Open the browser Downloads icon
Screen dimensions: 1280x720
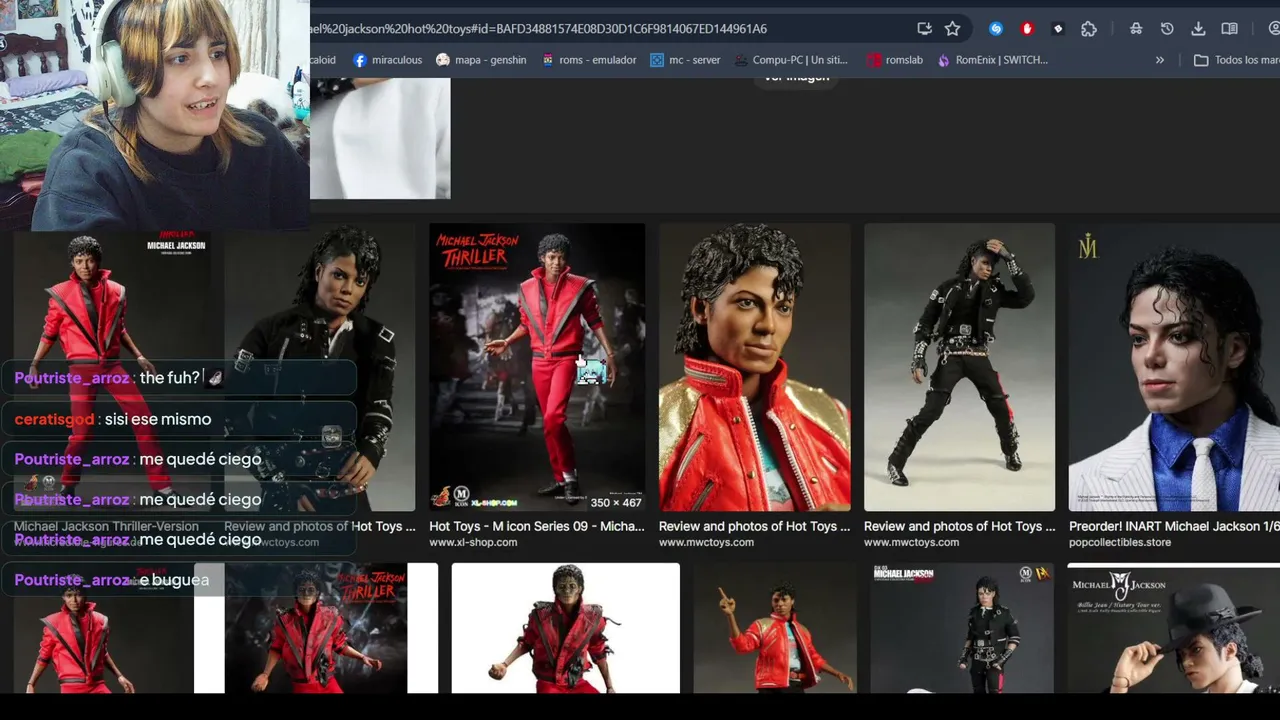(x=1198, y=29)
